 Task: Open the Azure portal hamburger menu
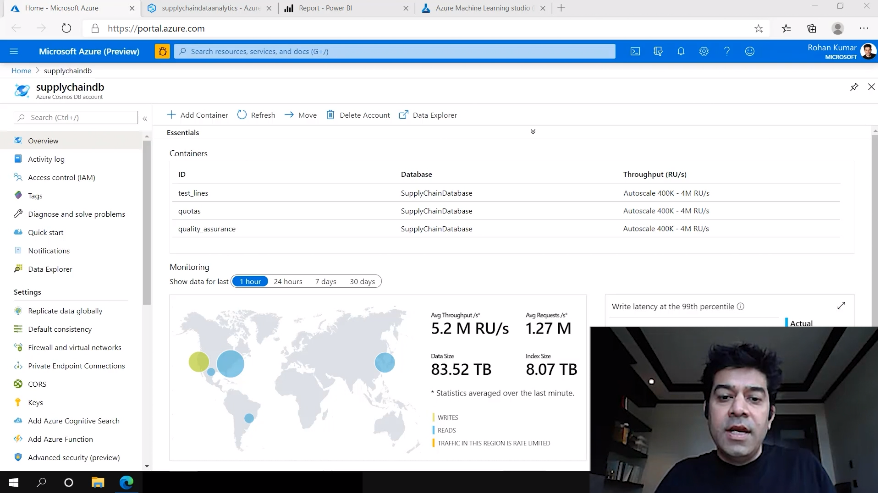point(14,51)
